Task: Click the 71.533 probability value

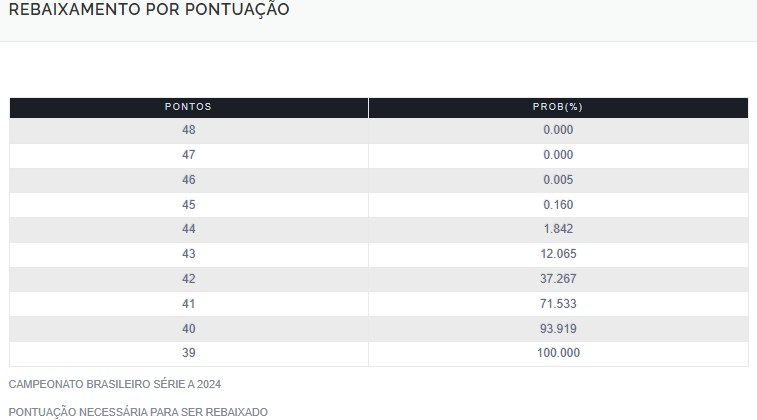Action: tap(558, 305)
